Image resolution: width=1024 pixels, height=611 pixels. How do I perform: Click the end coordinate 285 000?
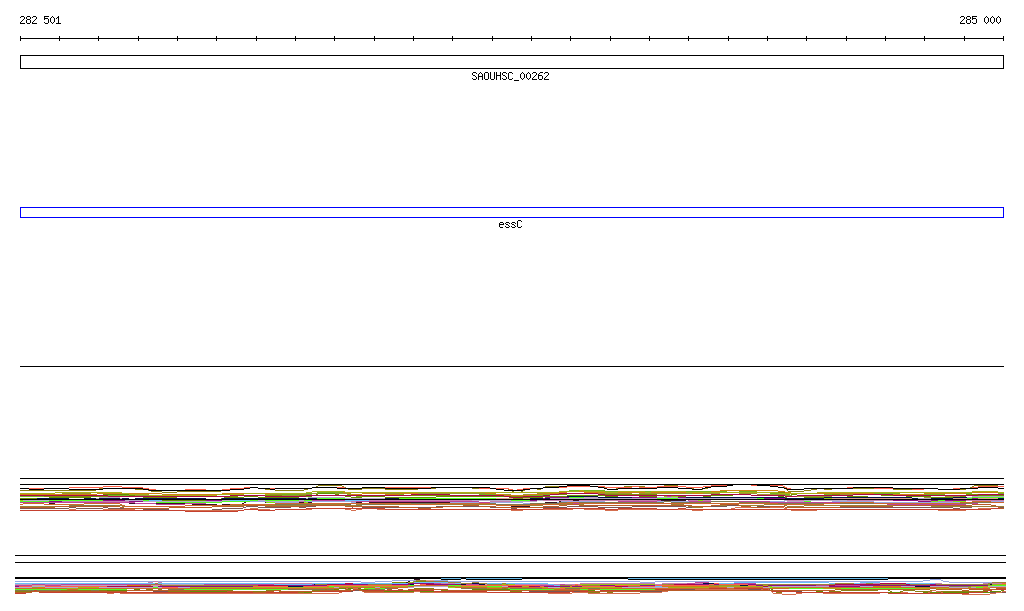979,20
